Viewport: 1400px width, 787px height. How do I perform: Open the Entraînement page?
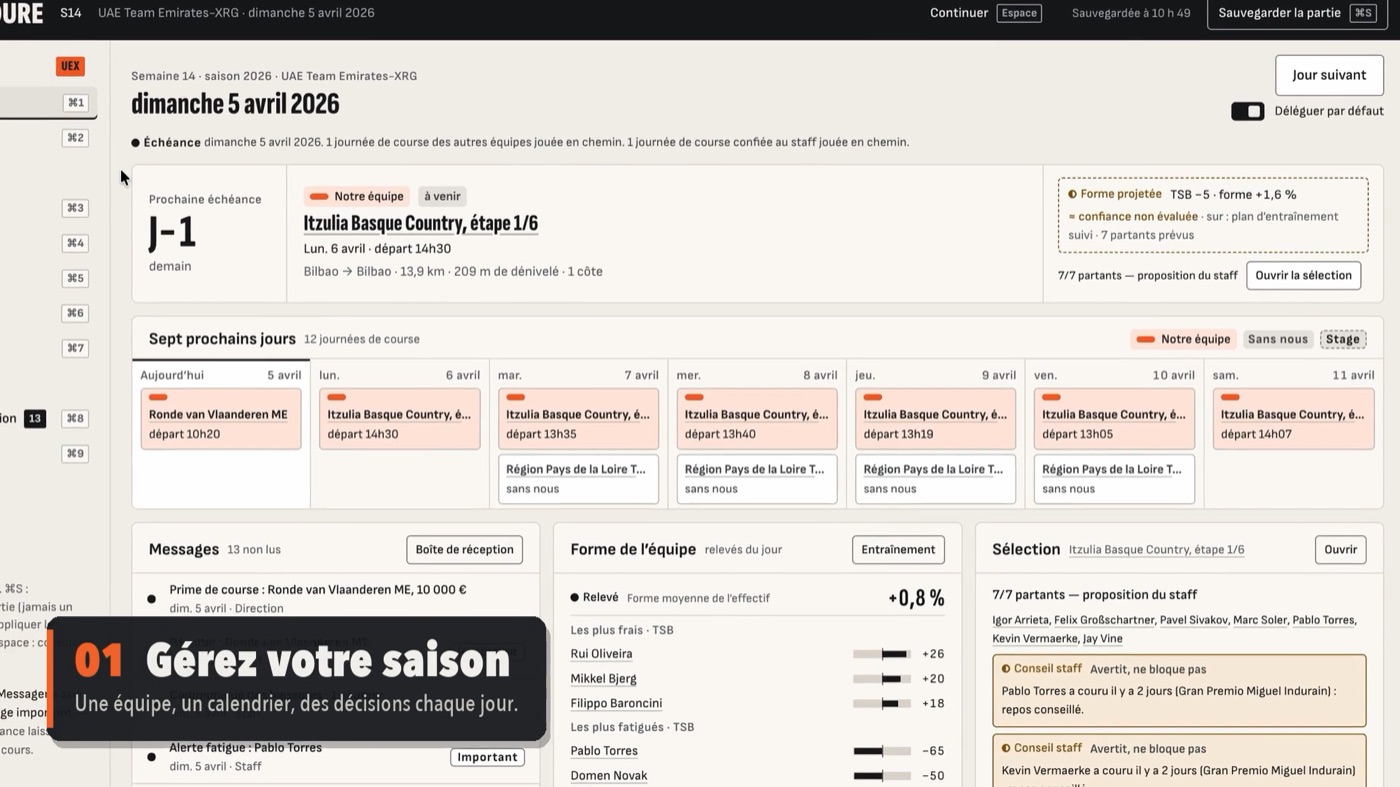(x=898, y=549)
